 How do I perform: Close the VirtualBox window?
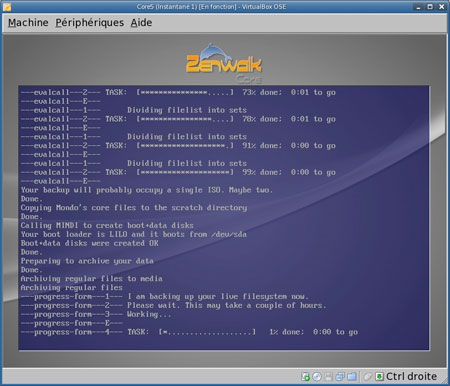[x=442, y=7]
